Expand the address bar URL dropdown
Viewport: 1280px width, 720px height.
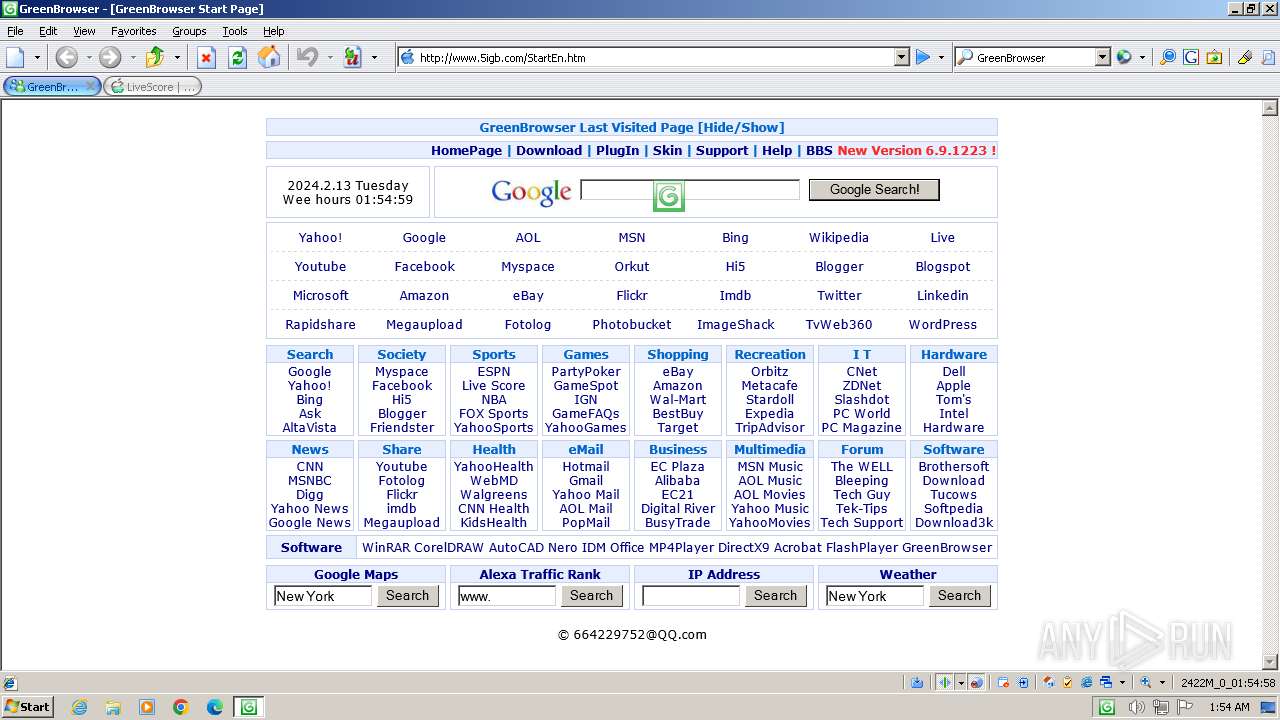[x=901, y=57]
